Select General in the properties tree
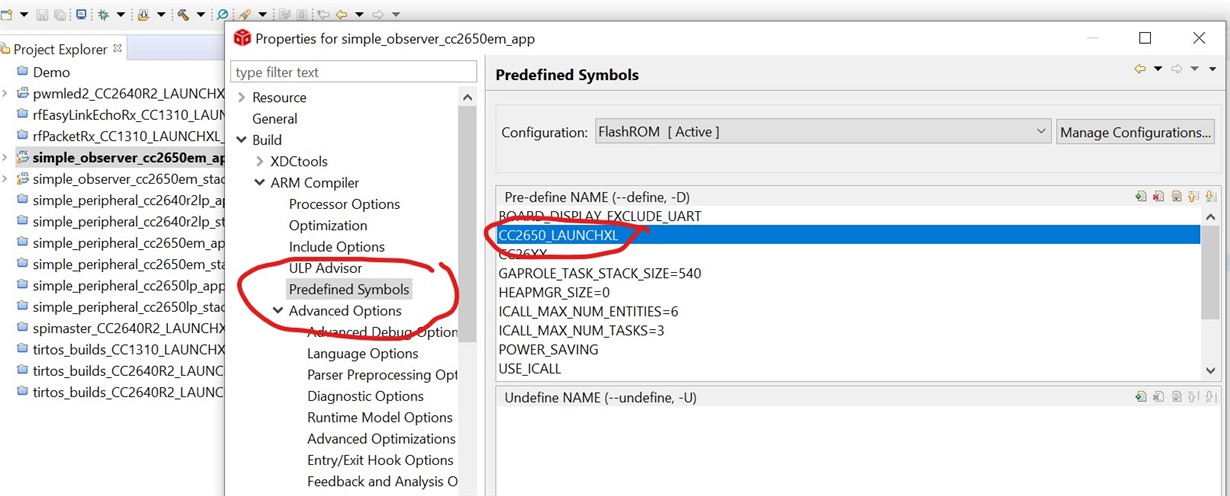Image resolution: width=1230 pixels, height=496 pixels. click(275, 119)
